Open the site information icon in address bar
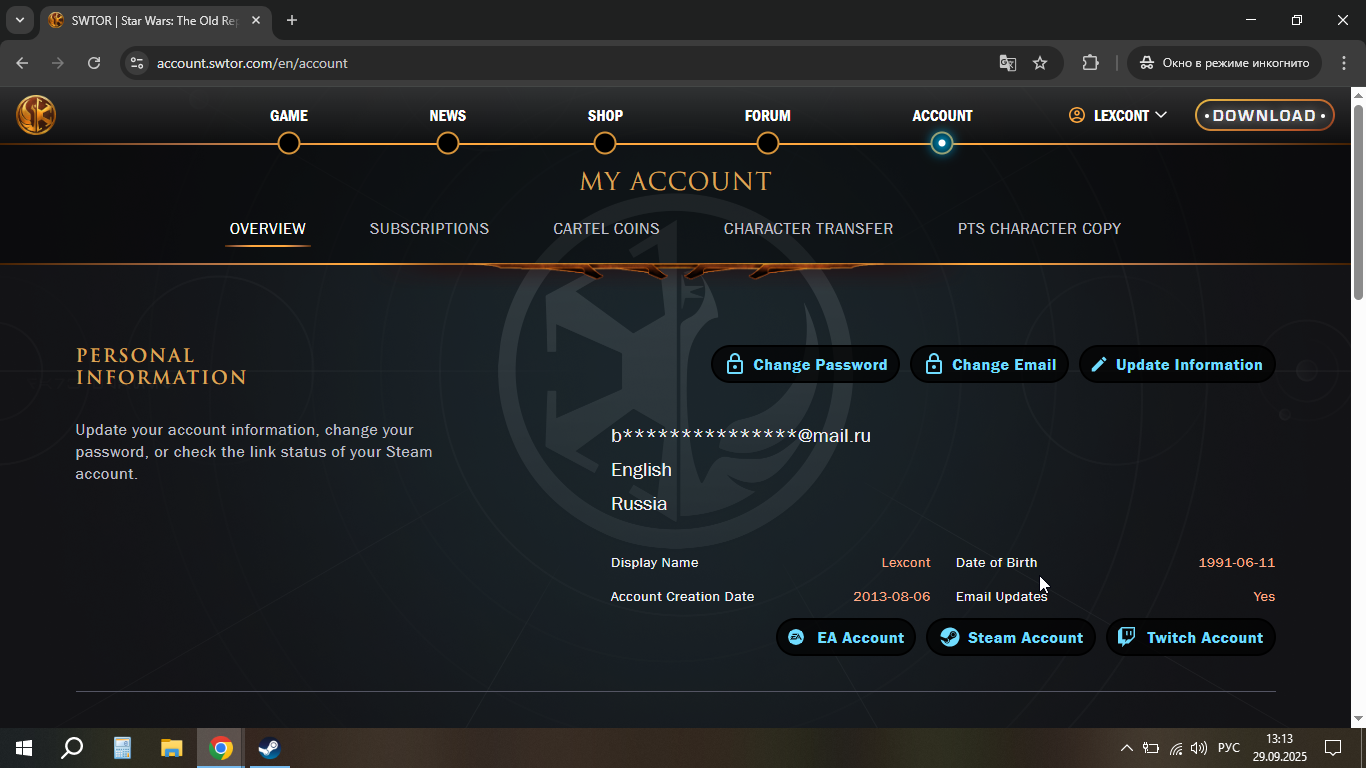The image size is (1366, 768). (x=138, y=63)
